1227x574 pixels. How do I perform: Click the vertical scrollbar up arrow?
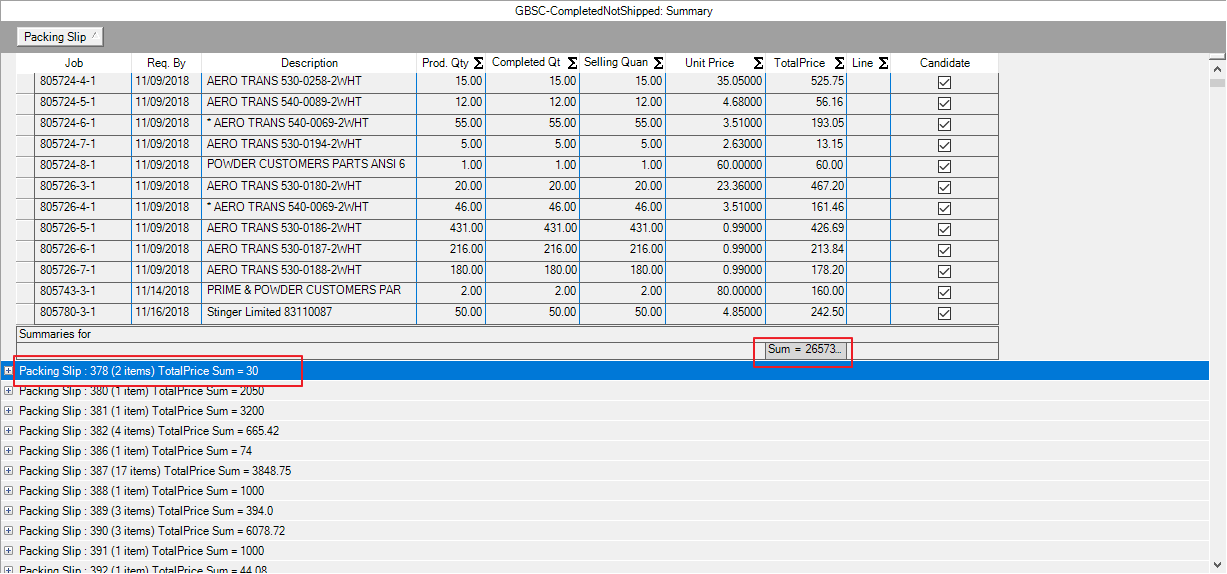pos(1217,71)
